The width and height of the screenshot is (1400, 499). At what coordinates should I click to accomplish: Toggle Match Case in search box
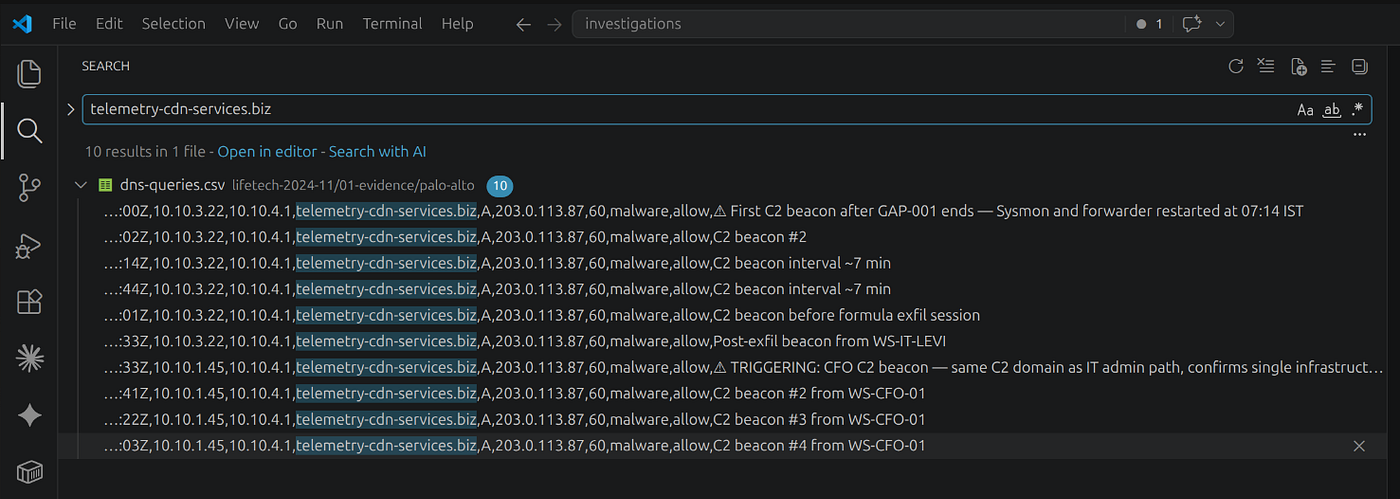[x=1305, y=110]
